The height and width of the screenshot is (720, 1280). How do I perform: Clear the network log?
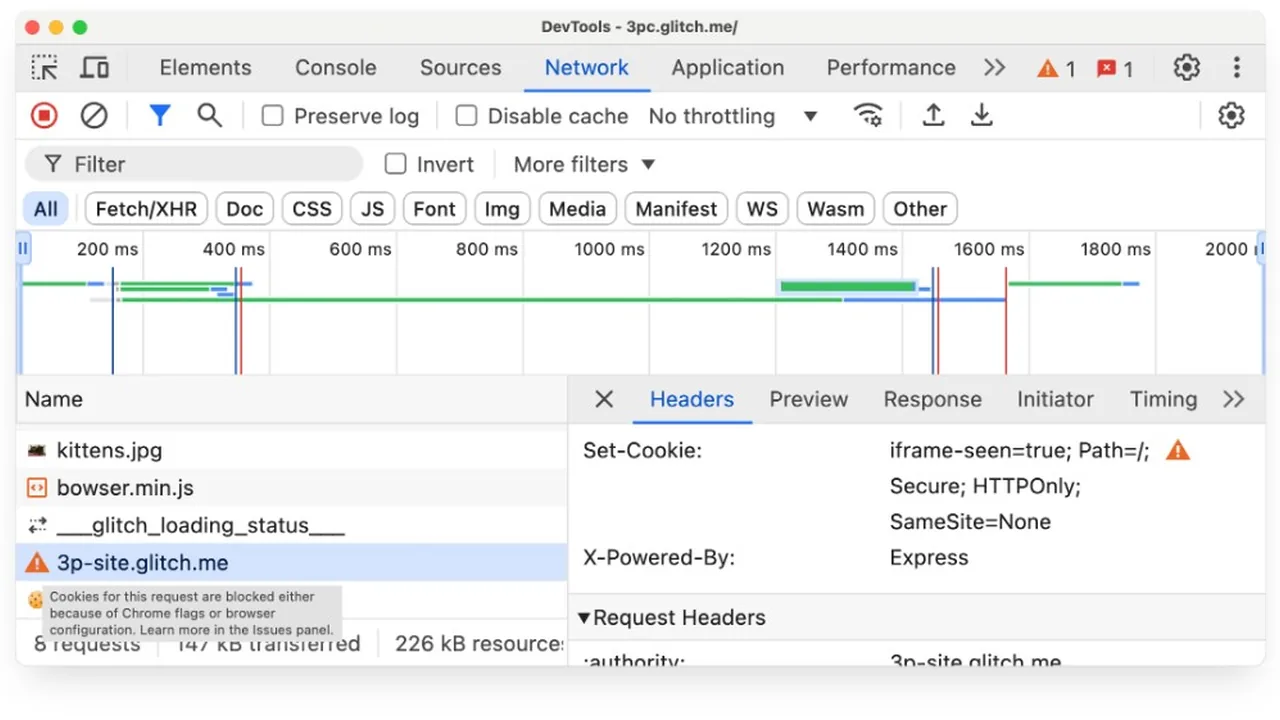(94, 116)
